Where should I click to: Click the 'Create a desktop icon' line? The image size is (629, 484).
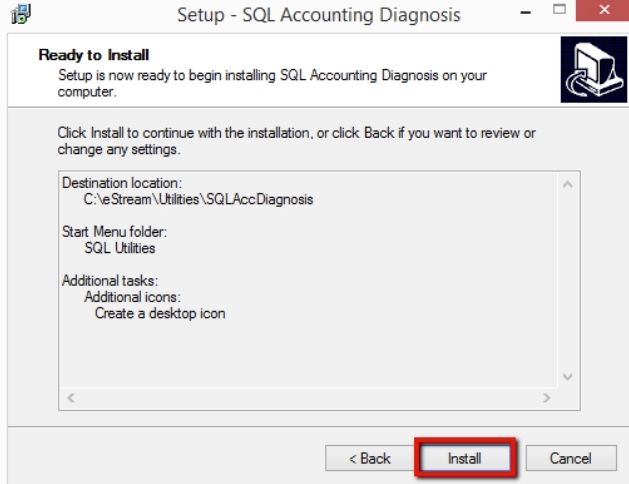point(160,313)
